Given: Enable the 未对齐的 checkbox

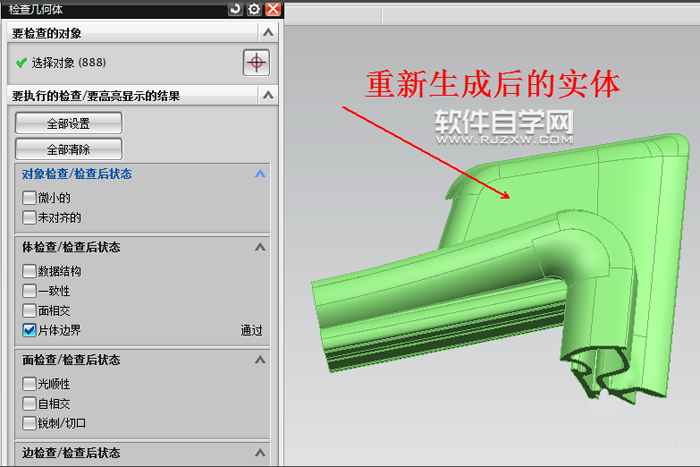Looking at the screenshot, I should [29, 217].
